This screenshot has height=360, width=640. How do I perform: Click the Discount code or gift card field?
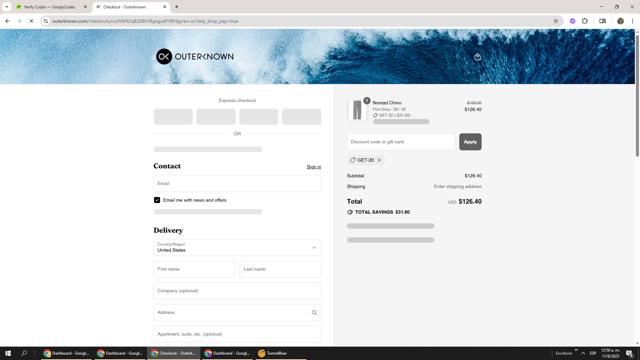tap(400, 142)
